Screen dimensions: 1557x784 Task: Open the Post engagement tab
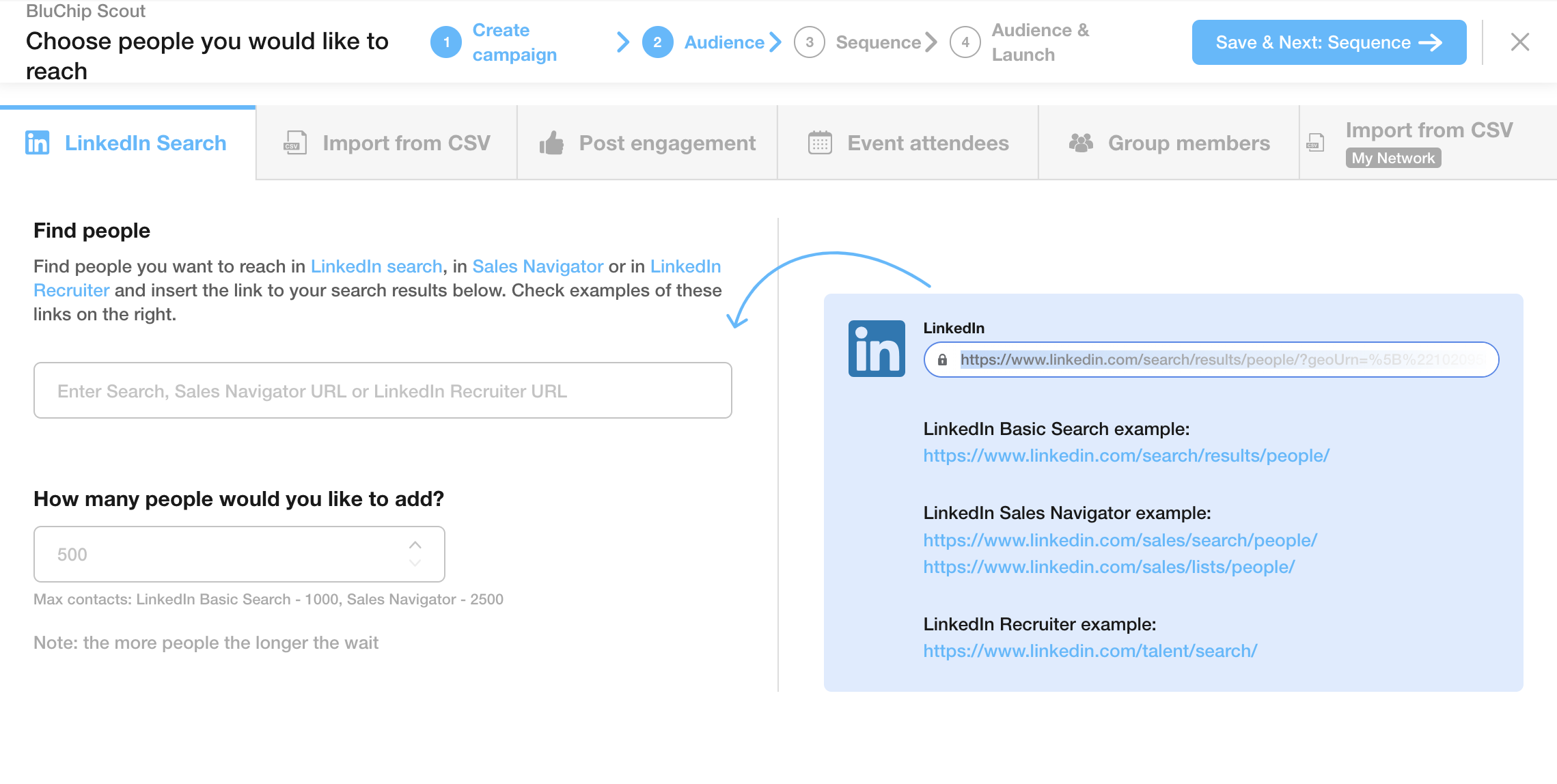point(647,143)
